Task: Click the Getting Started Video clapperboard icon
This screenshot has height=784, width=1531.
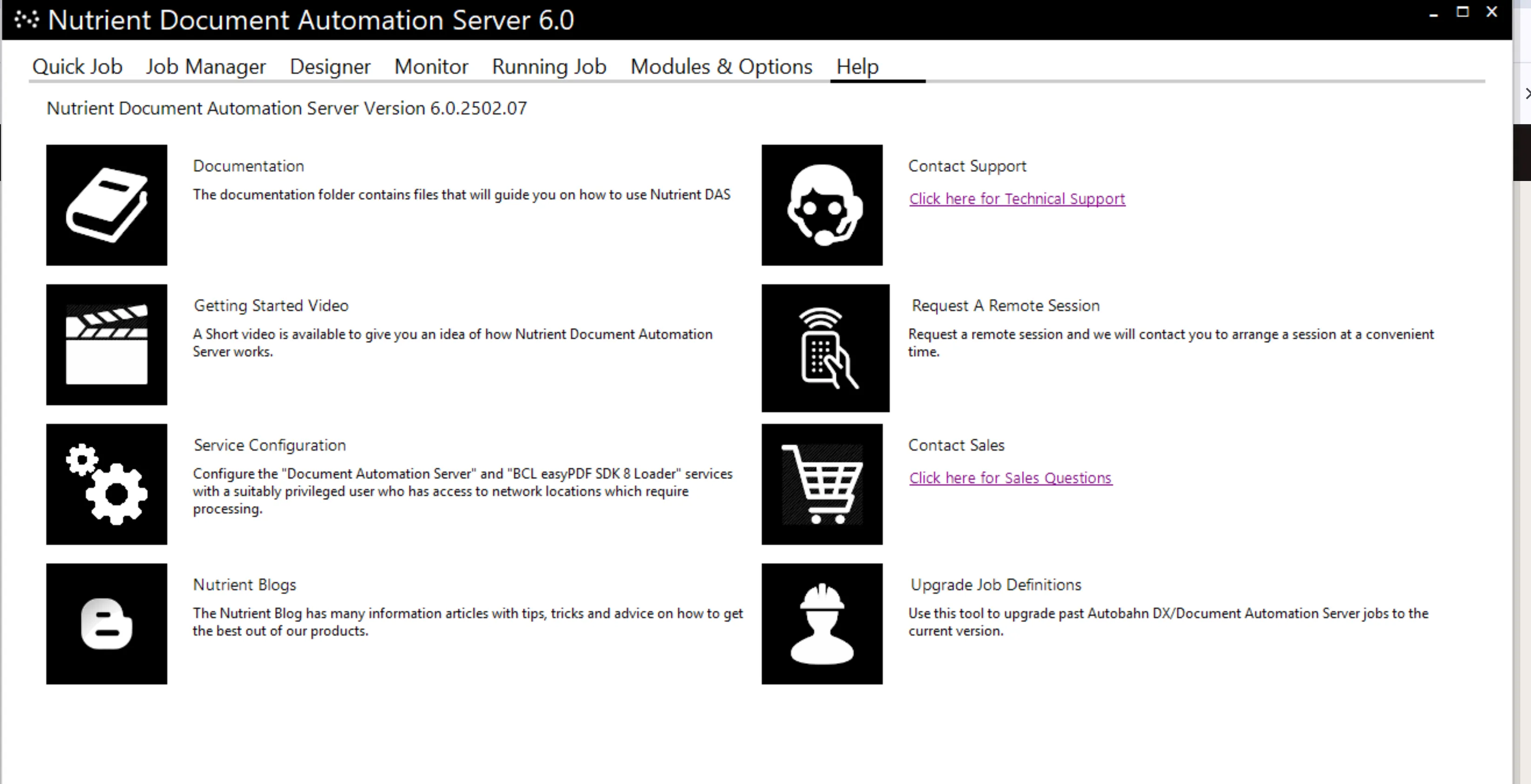Action: (x=107, y=344)
